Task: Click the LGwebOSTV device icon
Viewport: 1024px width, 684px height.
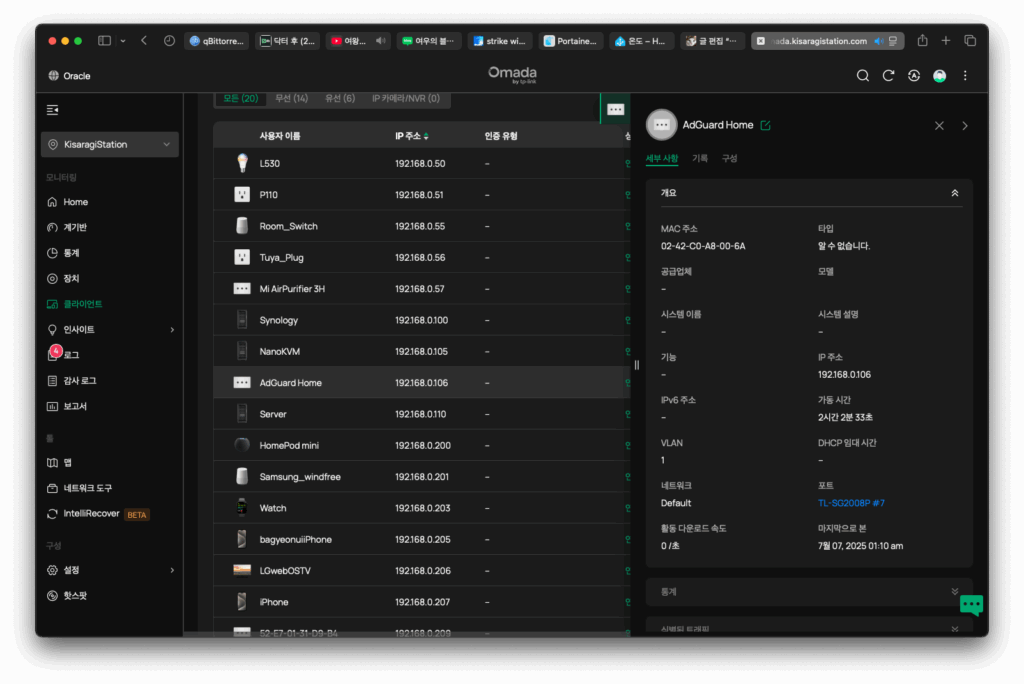Action: 242,570
